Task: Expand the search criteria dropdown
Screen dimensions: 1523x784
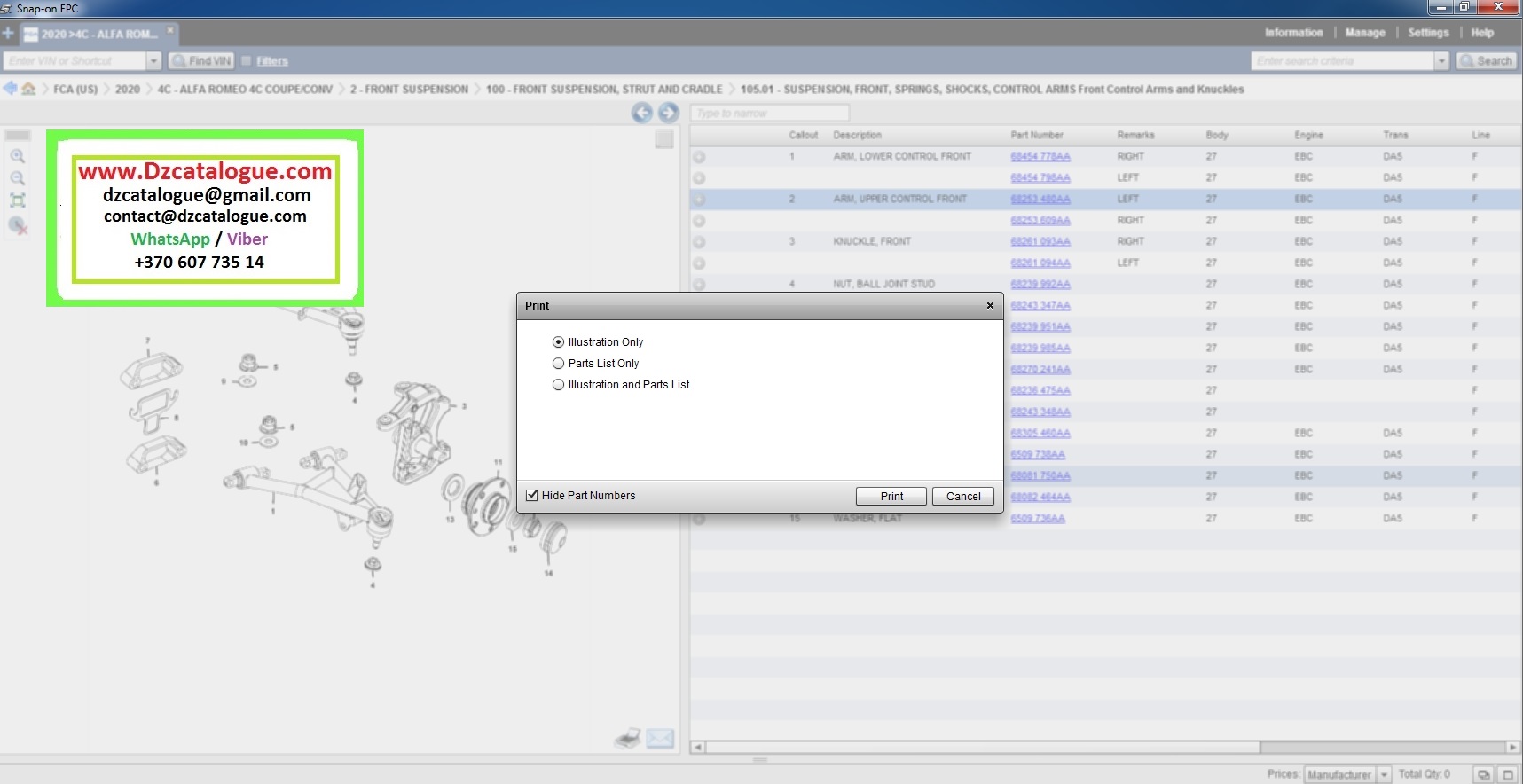Action: 1441,61
